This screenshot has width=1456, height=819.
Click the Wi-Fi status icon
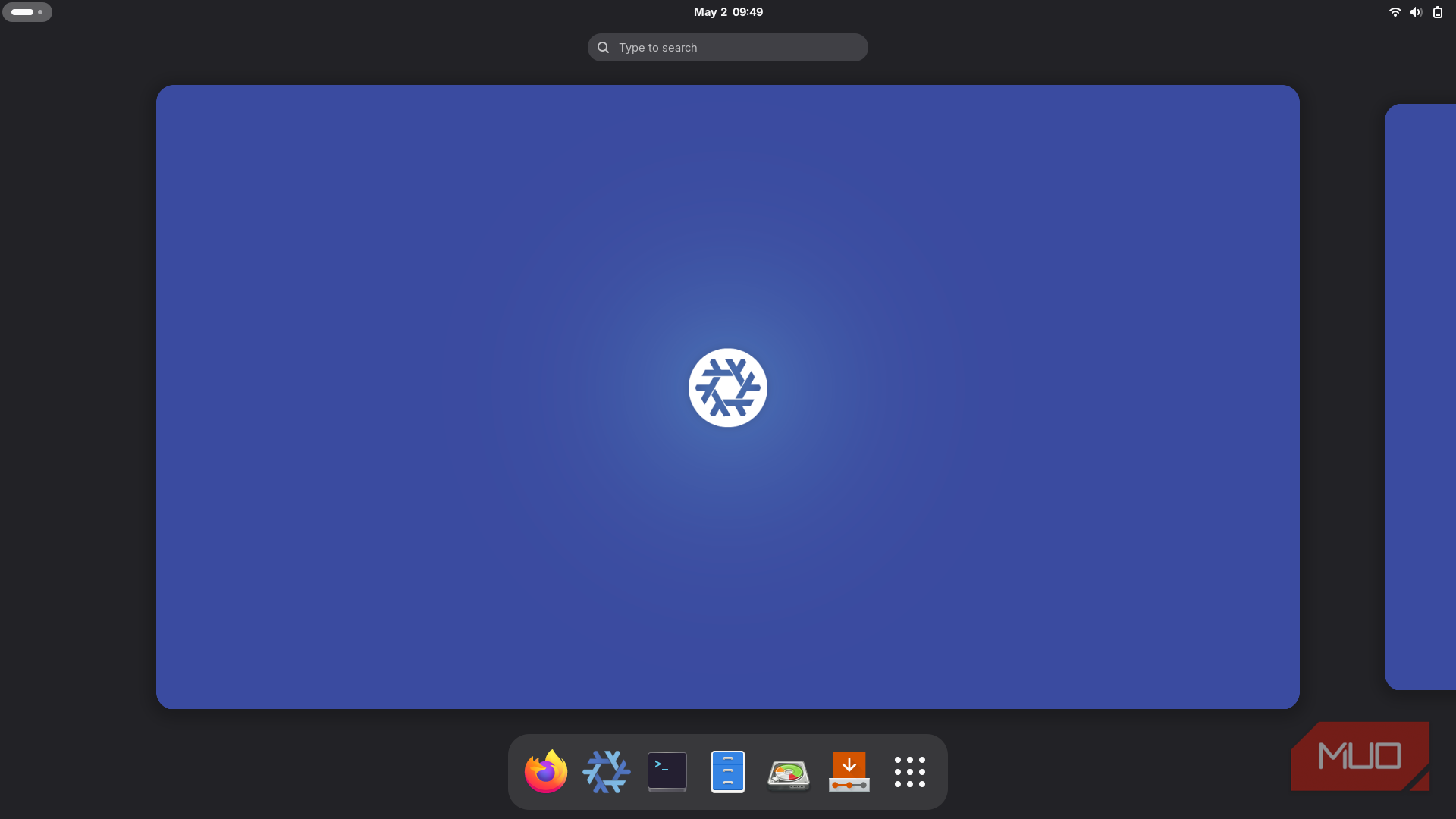click(1395, 12)
